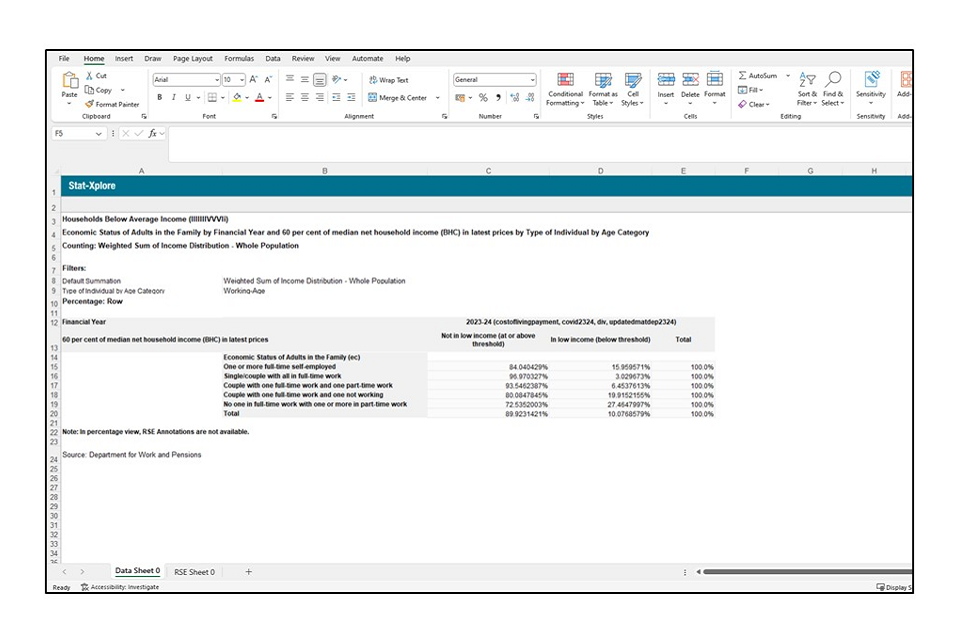Click the Paste clipboard icon

click(x=69, y=81)
